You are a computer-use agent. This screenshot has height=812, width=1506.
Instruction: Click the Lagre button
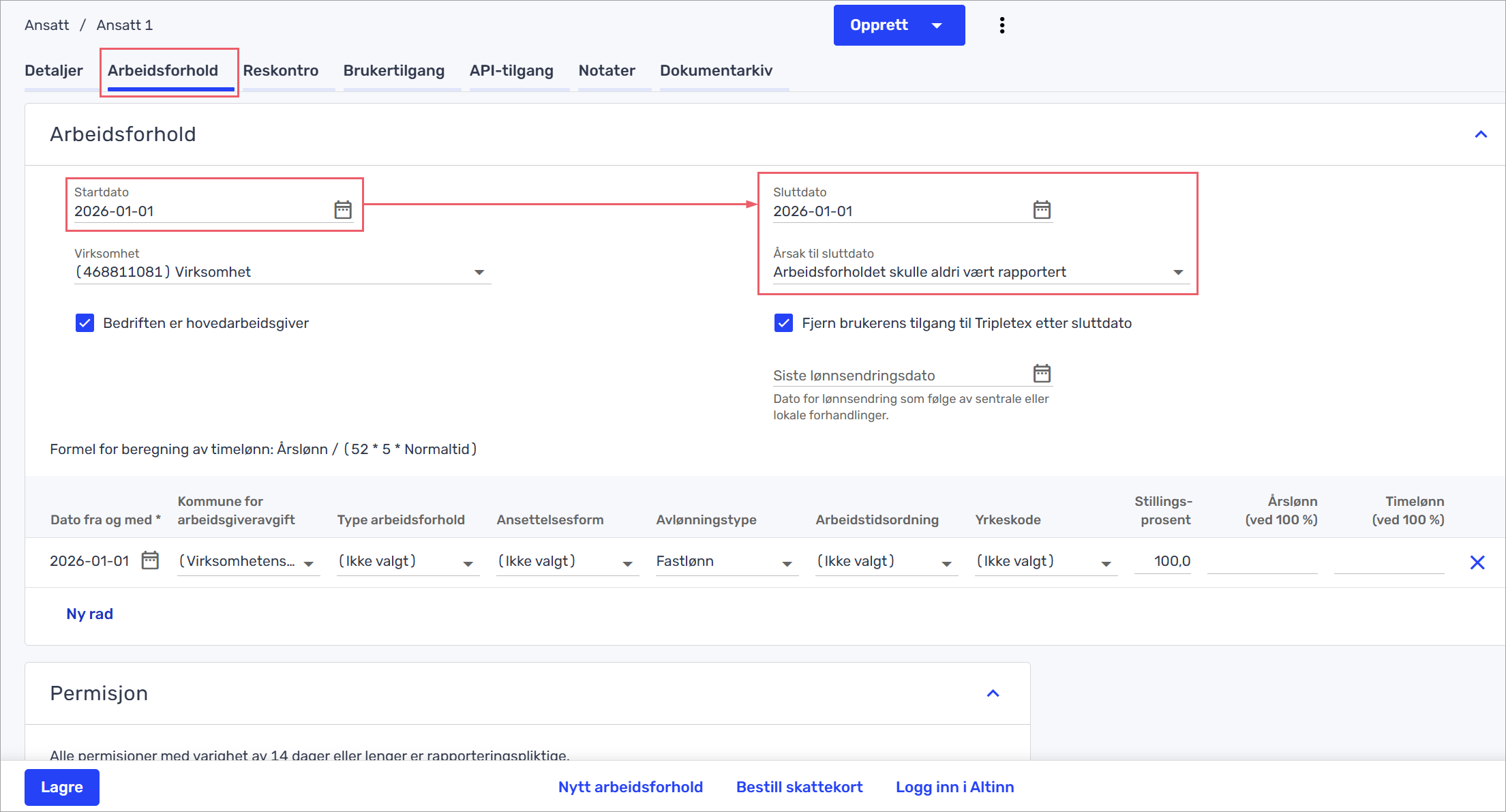tap(62, 787)
